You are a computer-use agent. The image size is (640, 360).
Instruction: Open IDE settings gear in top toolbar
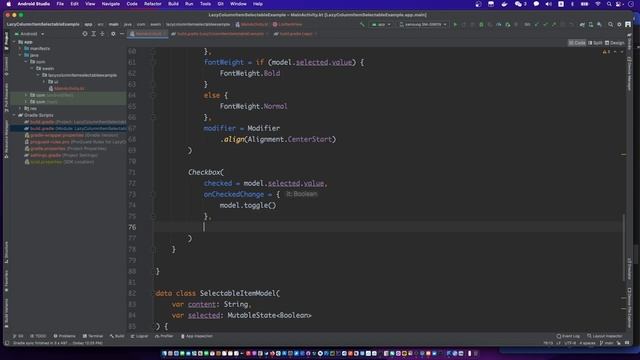click(619, 24)
